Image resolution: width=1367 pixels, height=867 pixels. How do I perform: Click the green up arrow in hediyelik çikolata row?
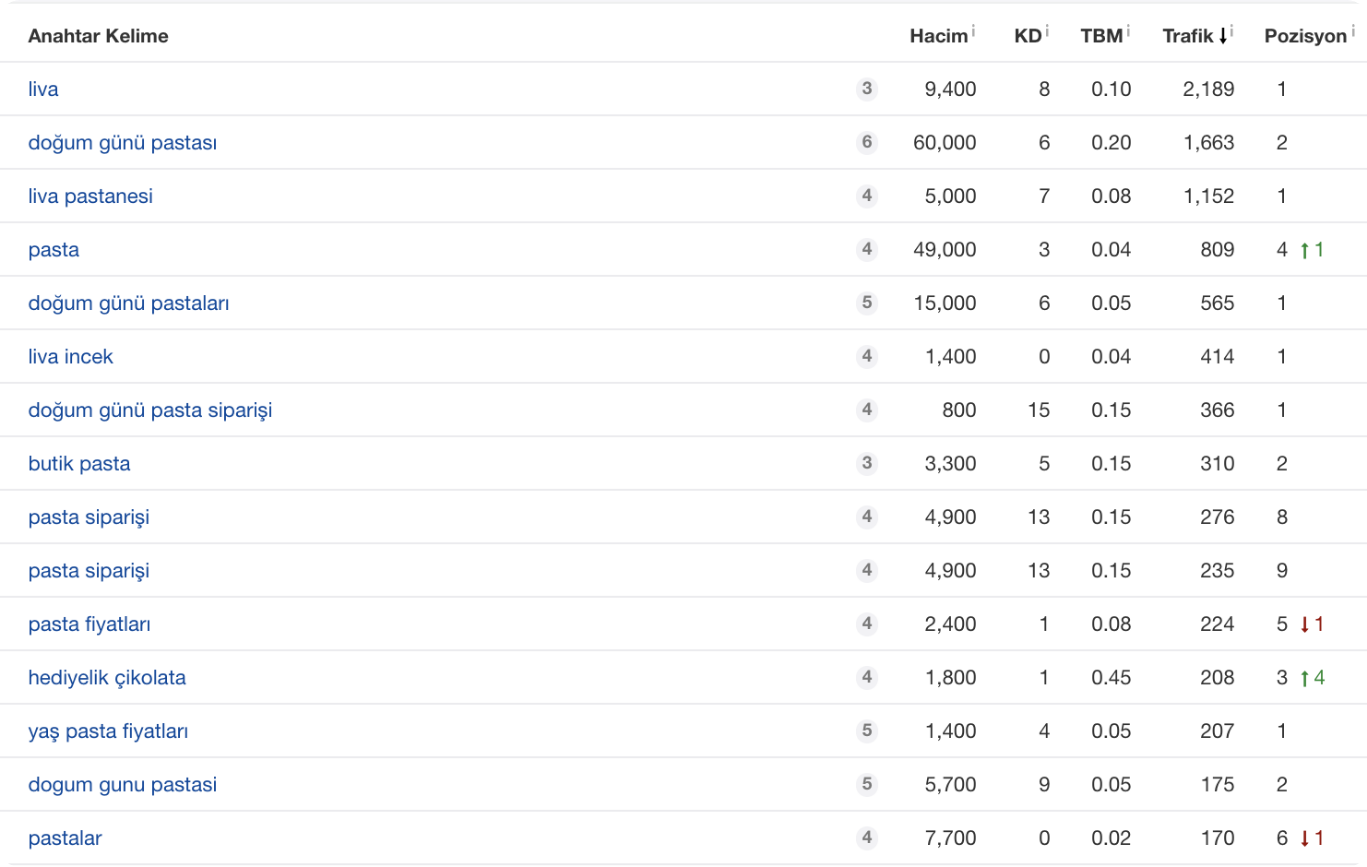pyautogui.click(x=1304, y=678)
